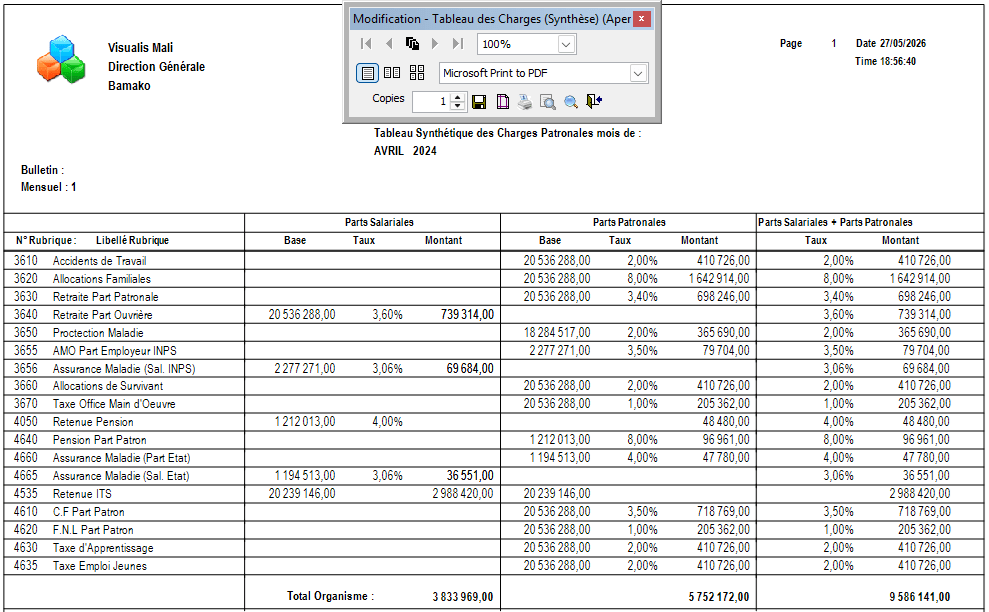This screenshot has width=989, height=612.
Task: Switch to four-page view layout
Action: (x=417, y=73)
